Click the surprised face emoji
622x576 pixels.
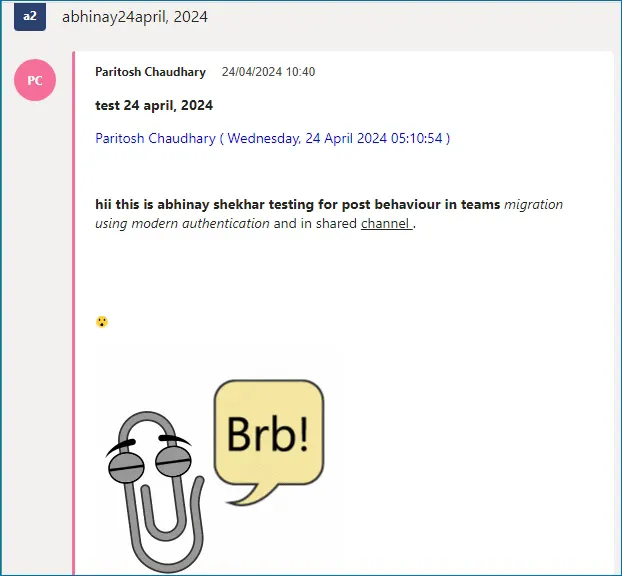point(102,322)
